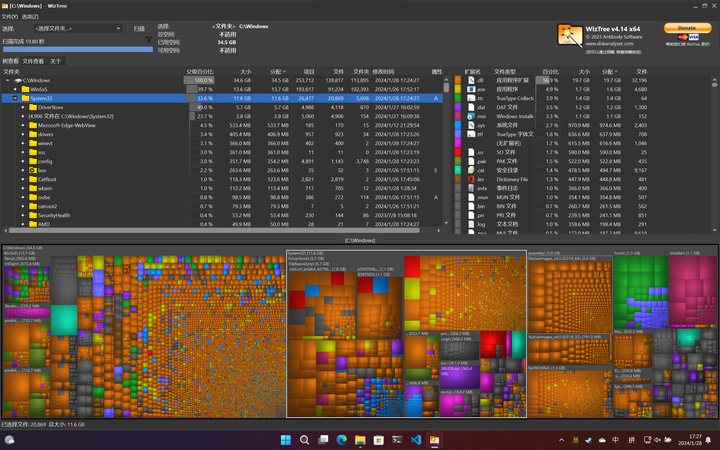Click the Donate button

(x=688, y=28)
